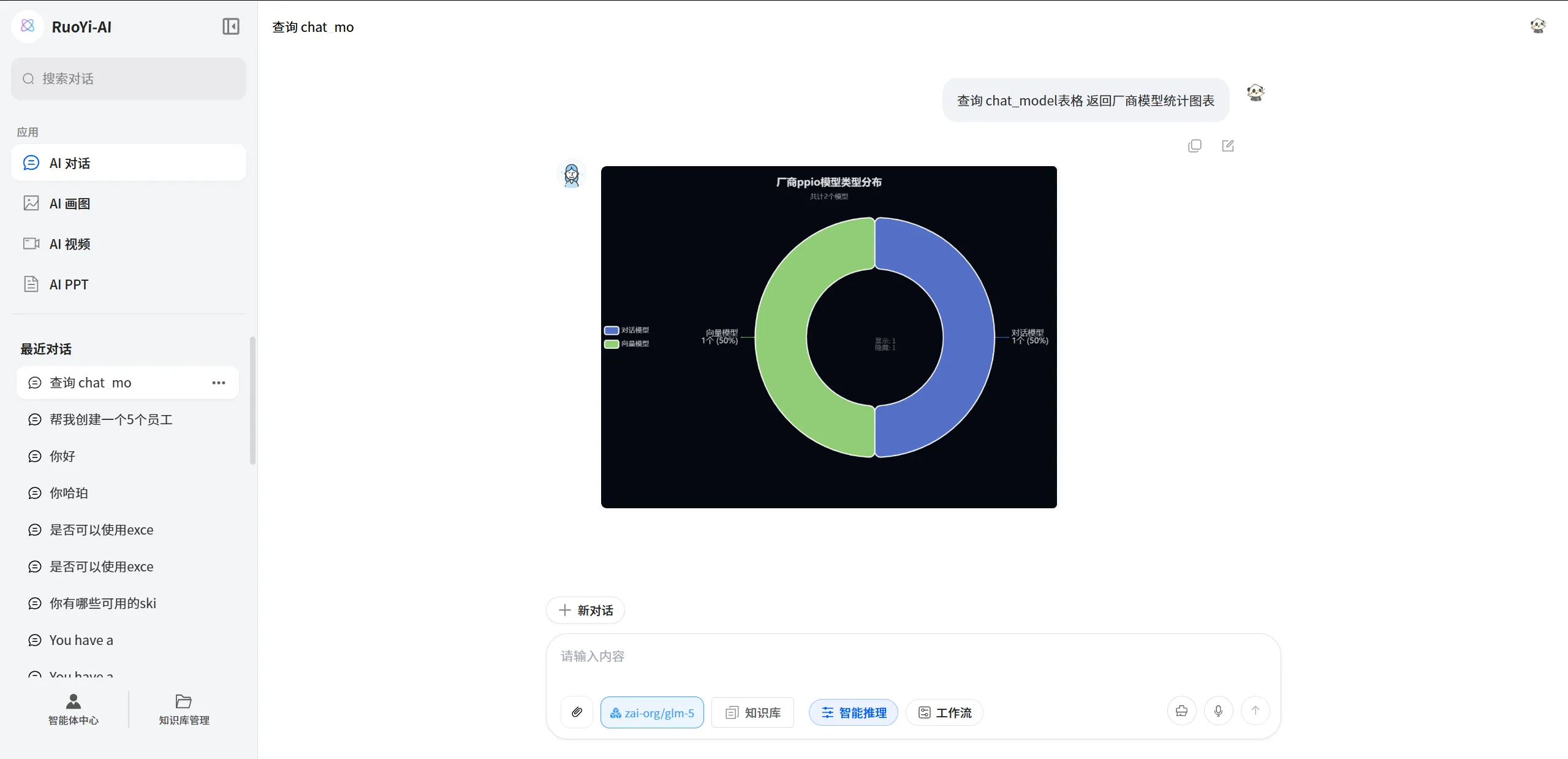
Task: Open the 知识库 knowledge base selector
Action: pos(752,712)
